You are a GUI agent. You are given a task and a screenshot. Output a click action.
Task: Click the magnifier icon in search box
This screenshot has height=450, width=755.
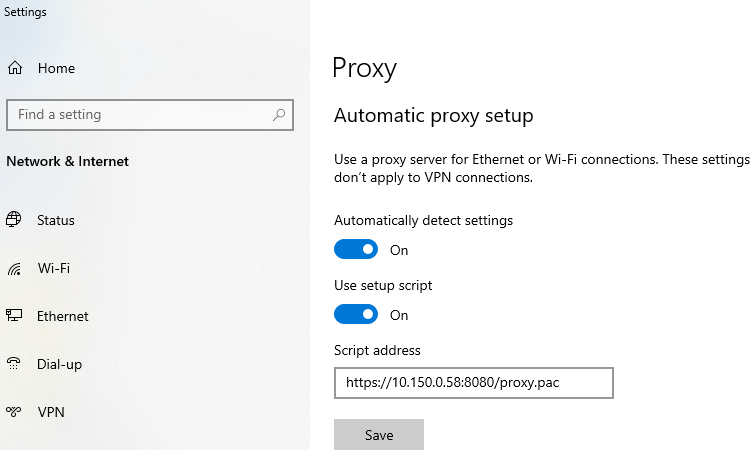click(279, 115)
